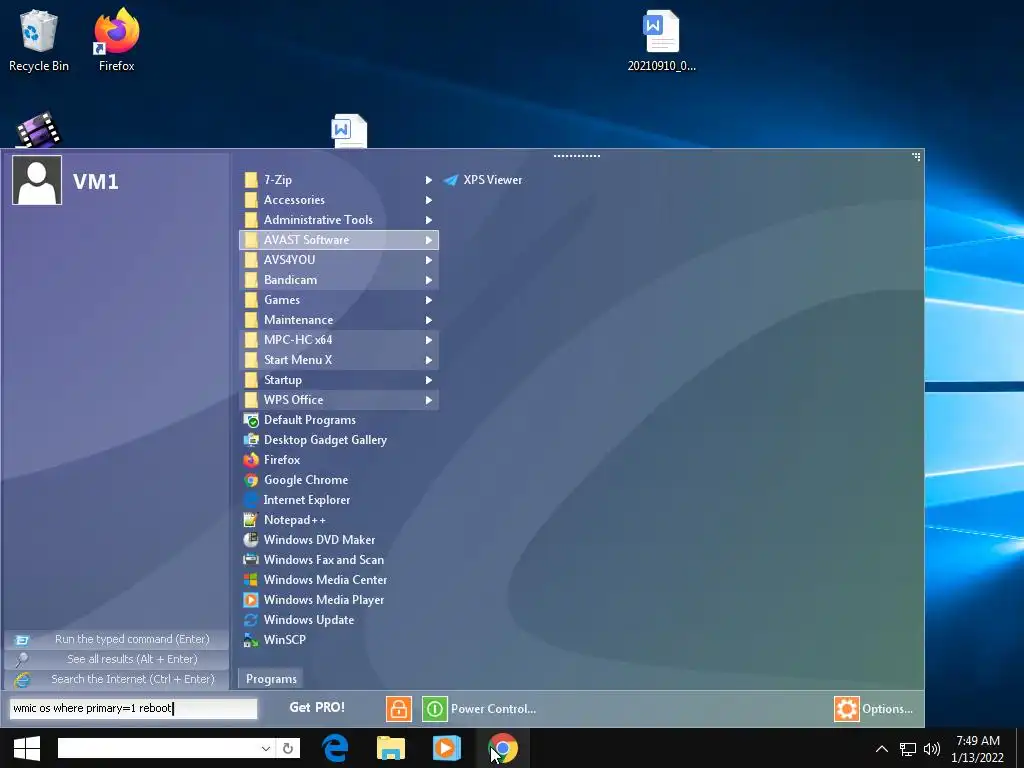This screenshot has width=1024, height=768.
Task: Expand the WPS Office submenu arrow
Action: coord(429,400)
